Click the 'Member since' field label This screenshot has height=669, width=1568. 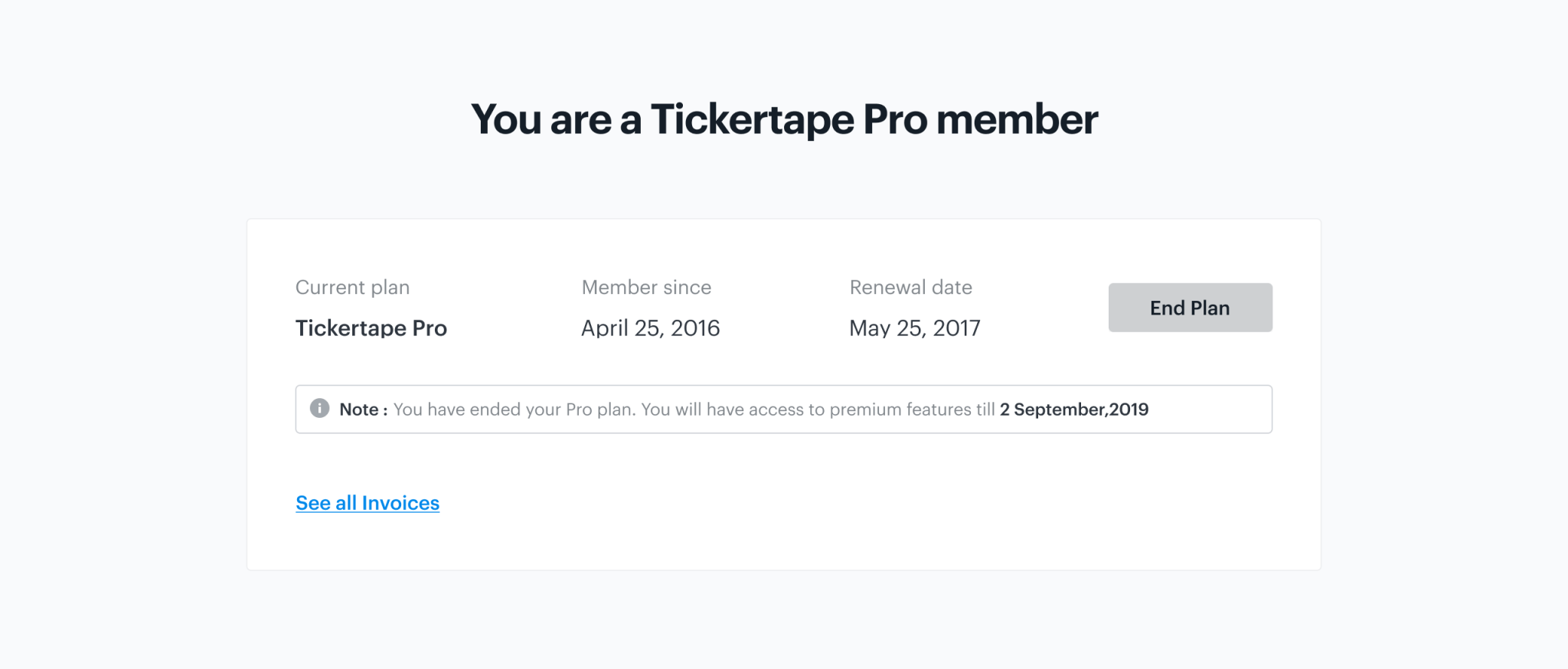[x=646, y=288]
